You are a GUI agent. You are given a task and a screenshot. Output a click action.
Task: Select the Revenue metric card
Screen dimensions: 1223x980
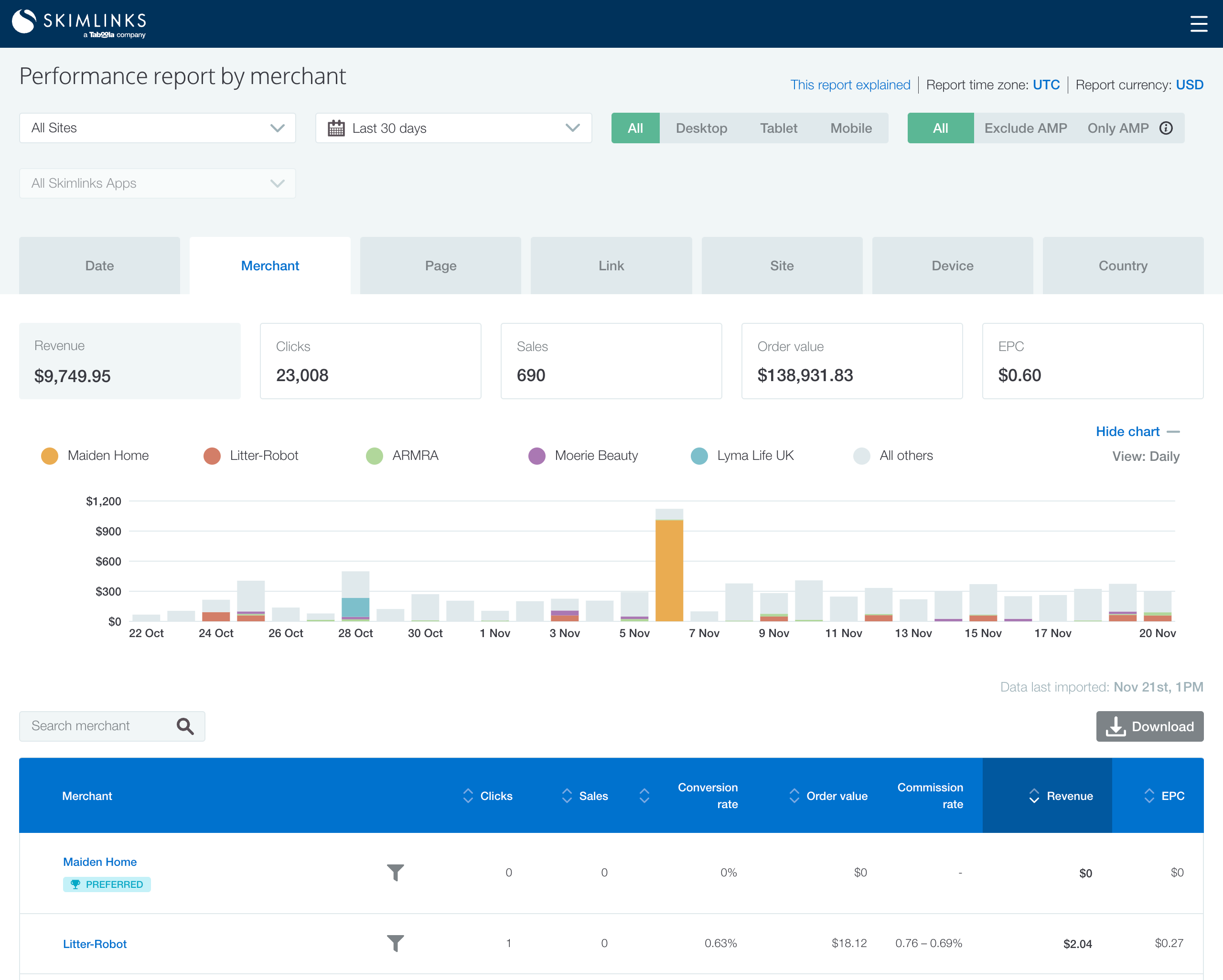(x=130, y=361)
